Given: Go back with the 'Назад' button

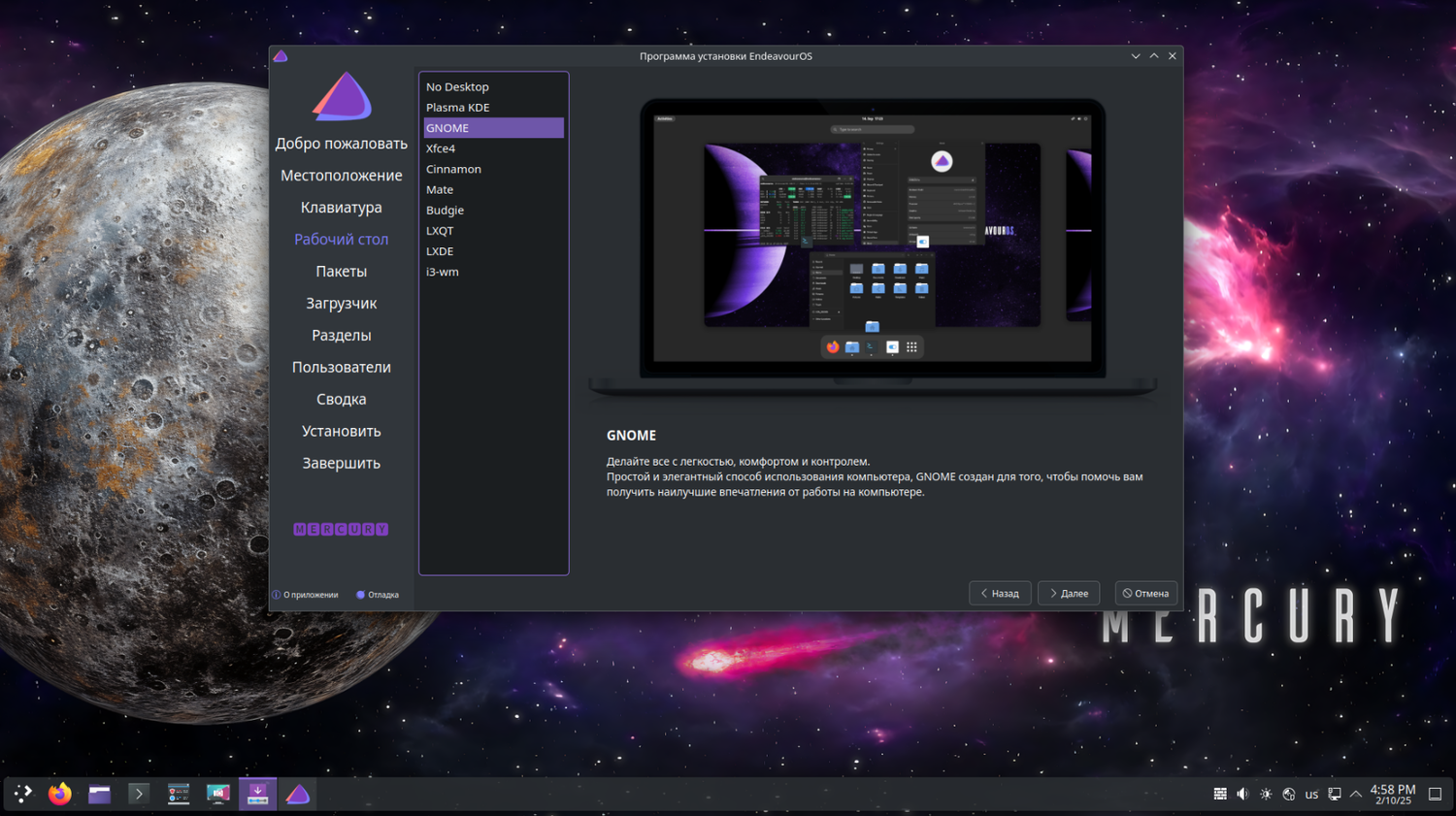Looking at the screenshot, I should coord(1000,593).
